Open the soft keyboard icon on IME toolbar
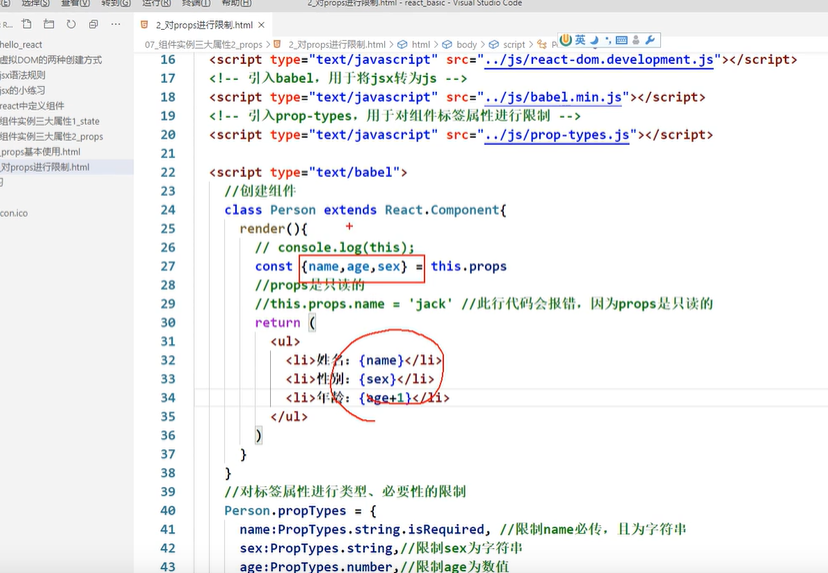 [x=622, y=40]
